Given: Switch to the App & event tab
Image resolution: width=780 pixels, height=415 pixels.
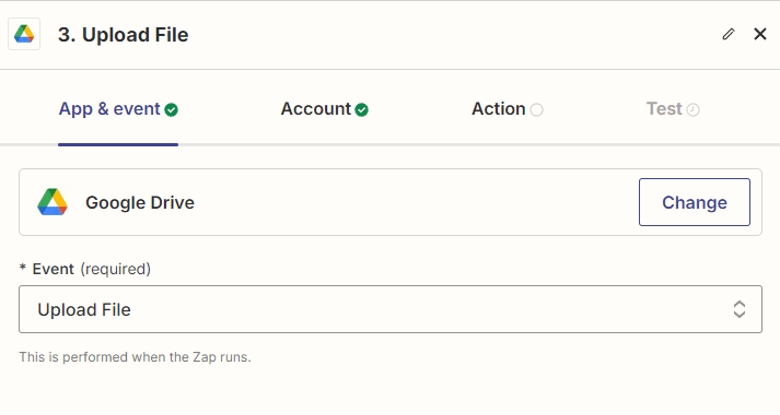Looking at the screenshot, I should pyautogui.click(x=110, y=109).
